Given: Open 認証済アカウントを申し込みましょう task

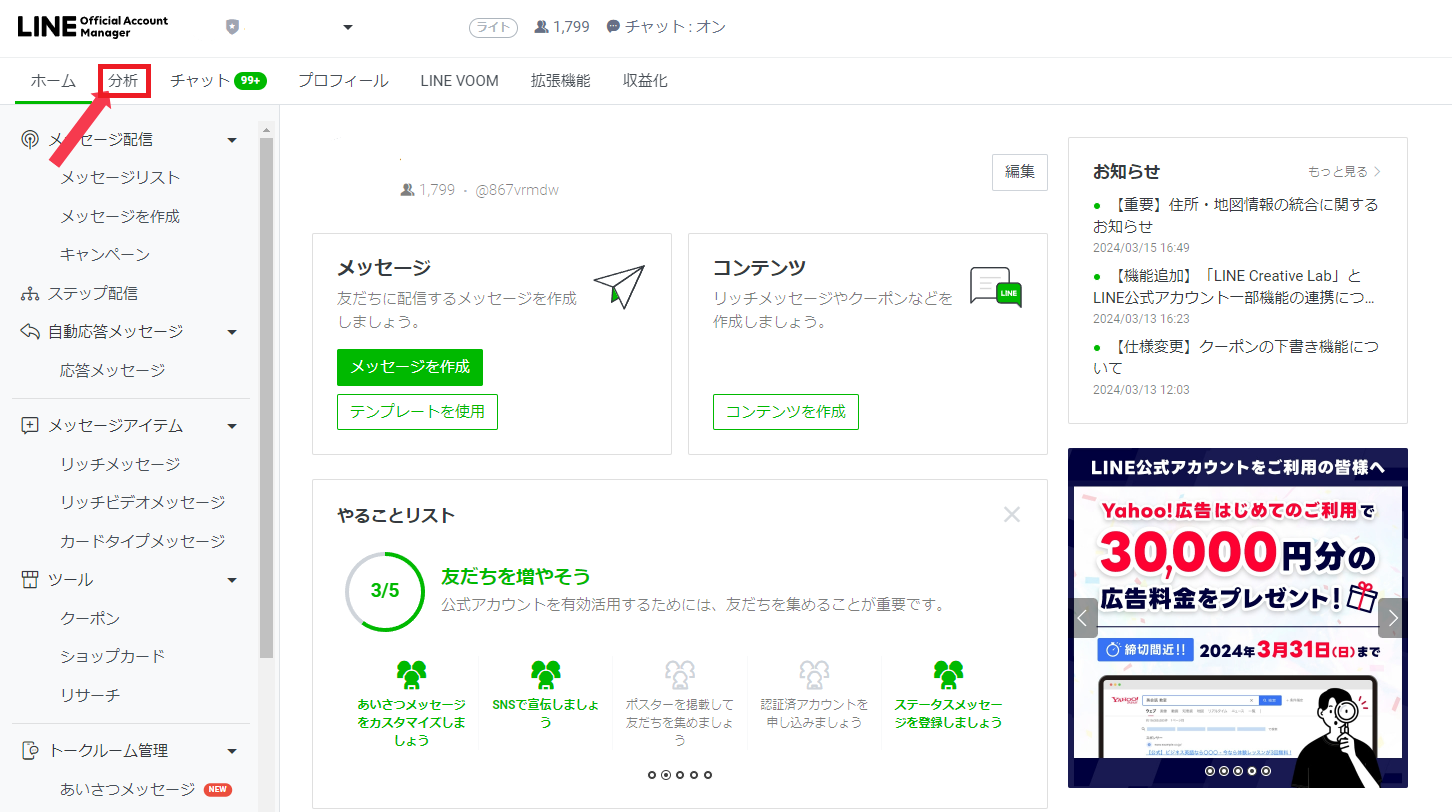Looking at the screenshot, I should (x=814, y=694).
